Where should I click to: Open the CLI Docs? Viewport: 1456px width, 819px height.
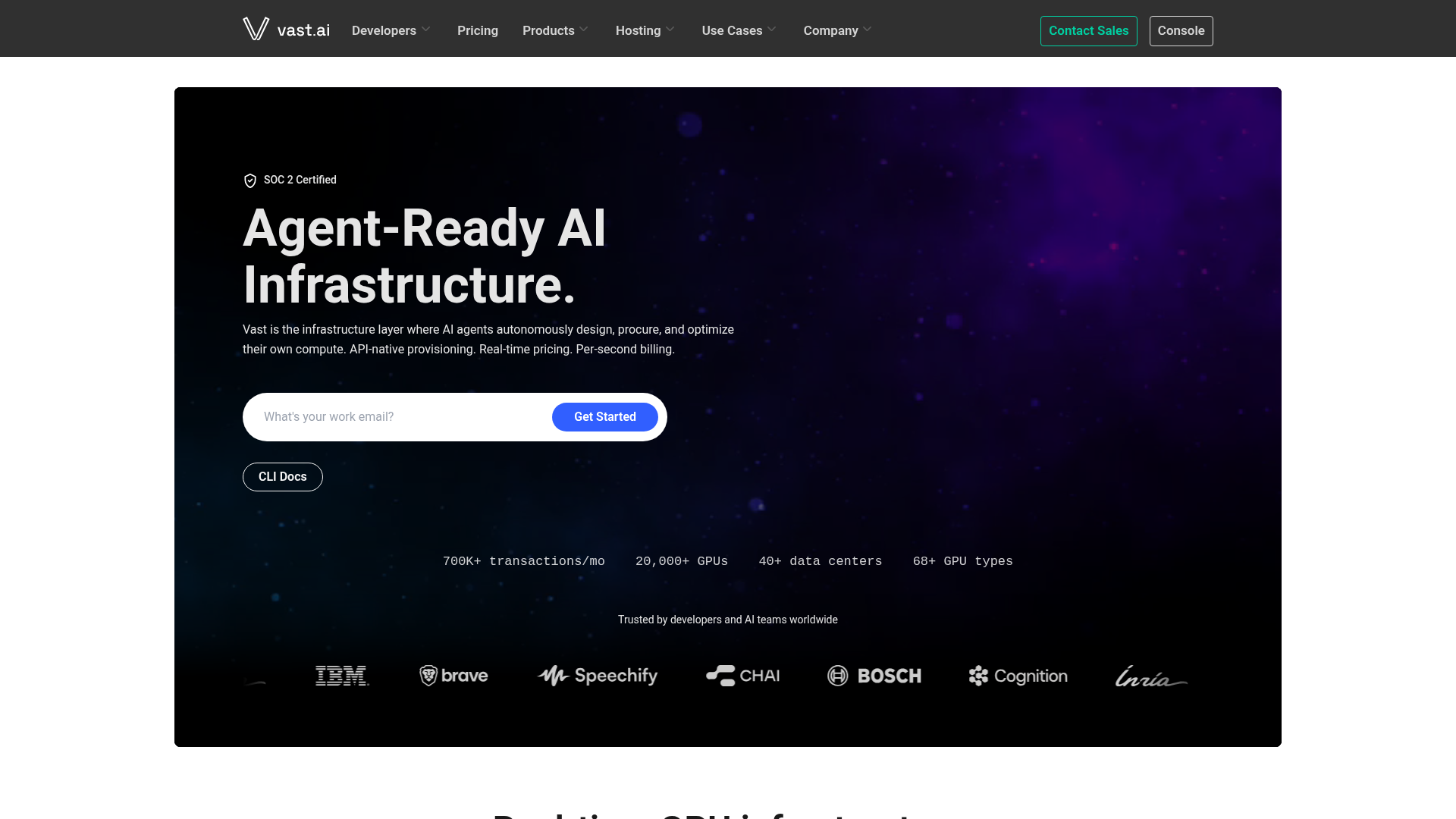click(x=282, y=476)
